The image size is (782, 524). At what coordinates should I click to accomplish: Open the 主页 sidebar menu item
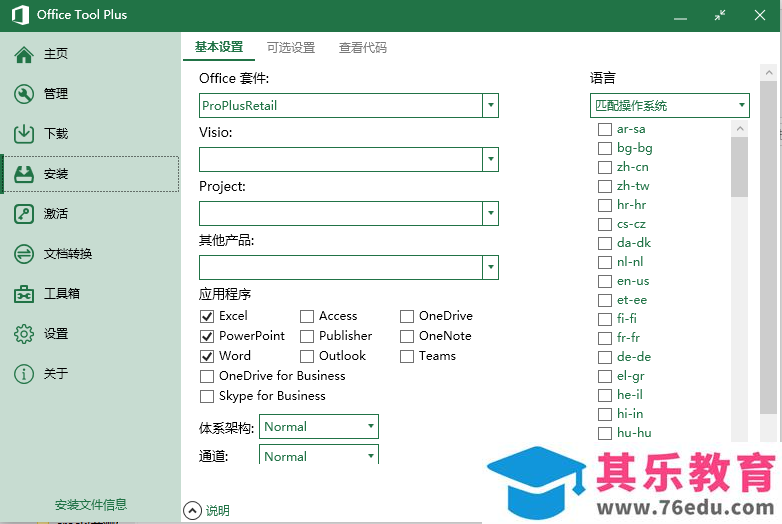pos(91,54)
